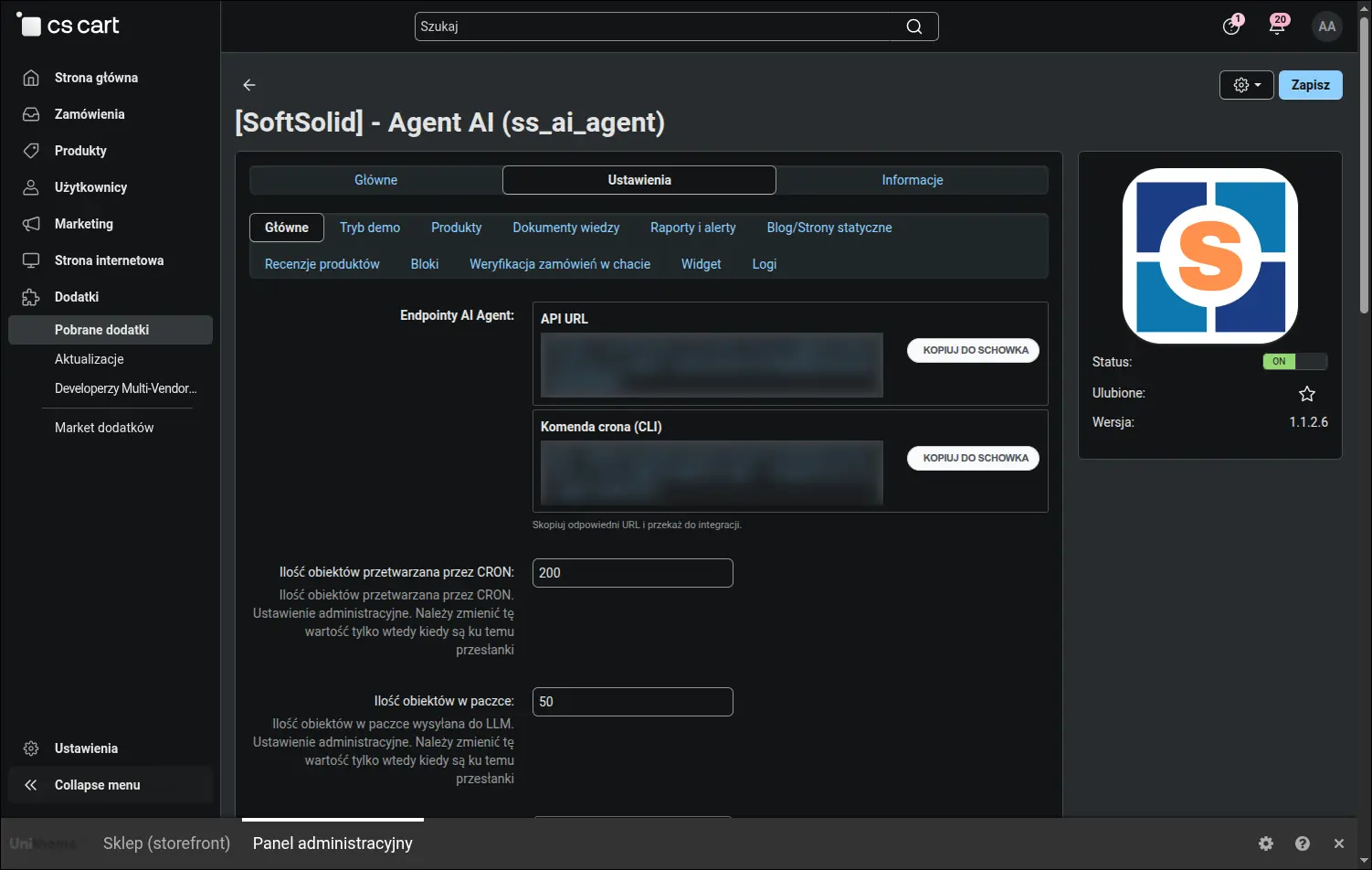Viewport: 1372px width, 870px height.
Task: Click the Unitheme logo in bottom bar
Action: [x=43, y=843]
